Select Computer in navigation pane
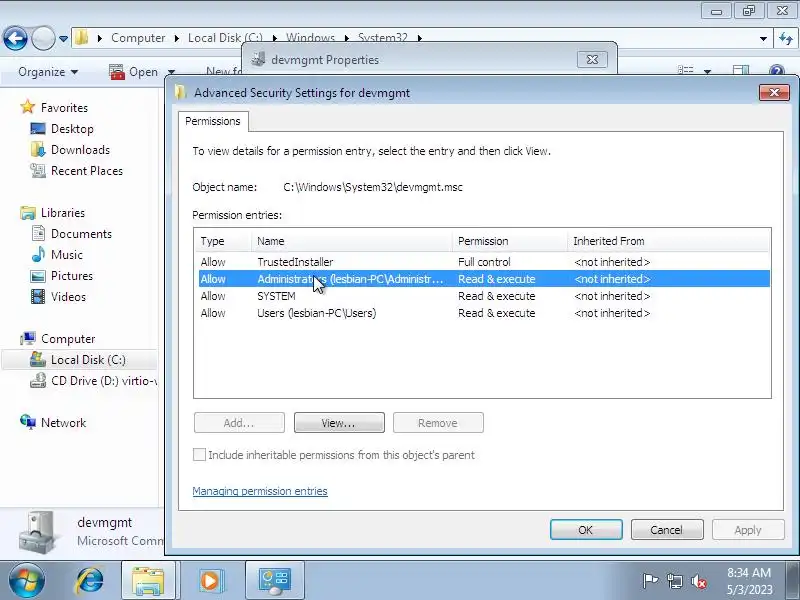Viewport: 800px width, 600px height. click(68, 339)
